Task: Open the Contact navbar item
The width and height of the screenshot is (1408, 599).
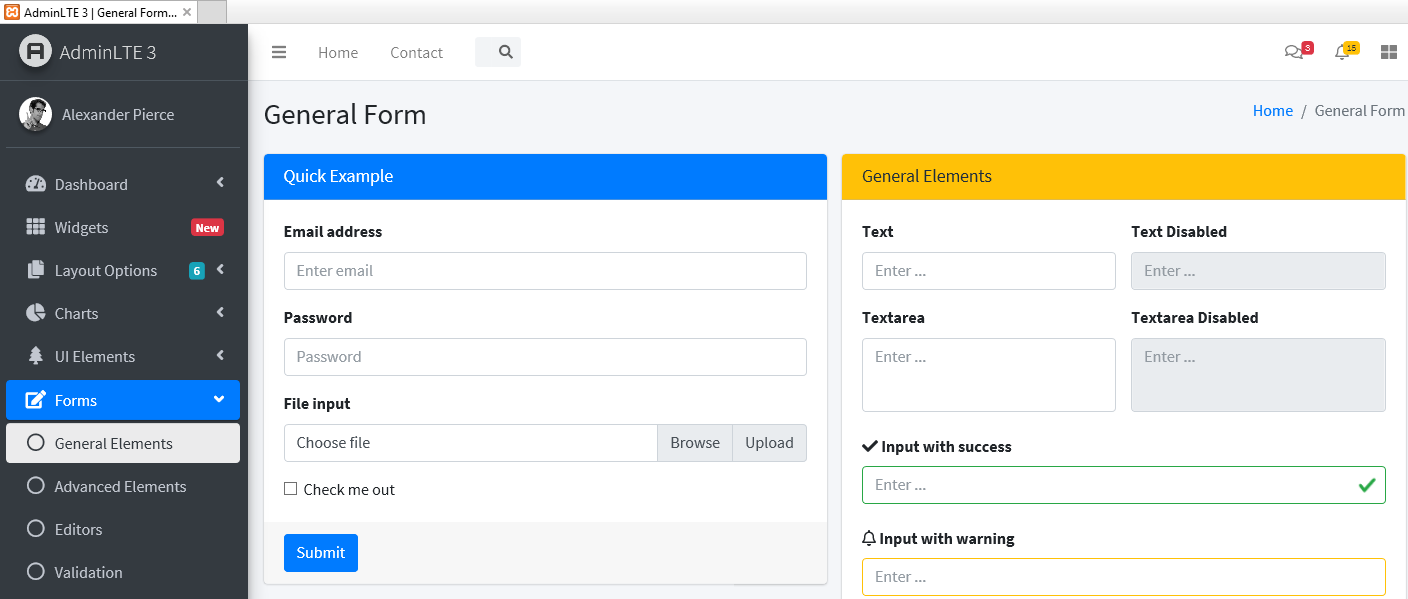Action: [x=416, y=53]
